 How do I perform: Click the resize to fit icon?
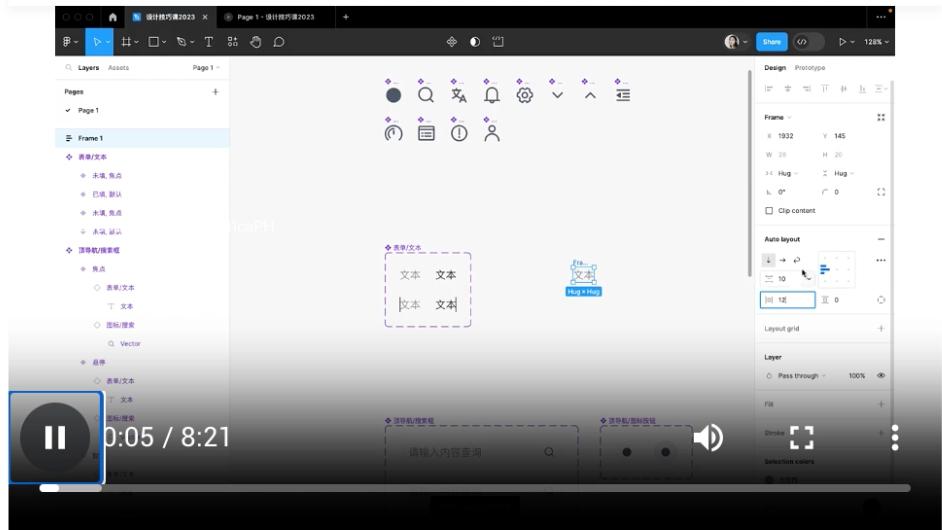point(881,117)
